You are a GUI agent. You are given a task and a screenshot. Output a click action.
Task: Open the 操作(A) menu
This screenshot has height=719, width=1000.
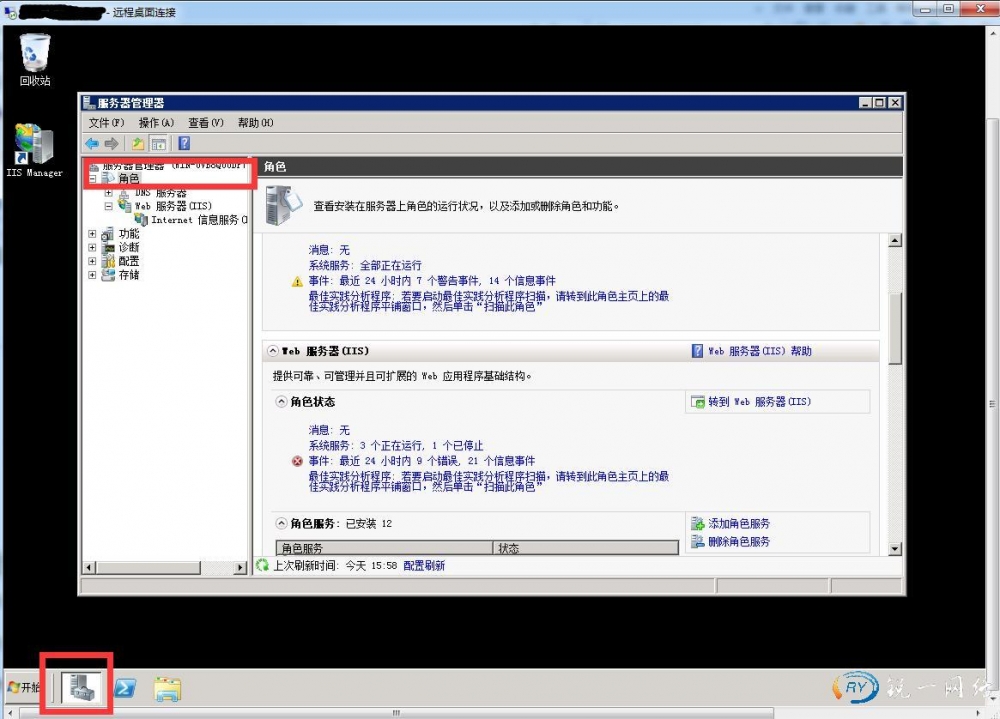[156, 123]
